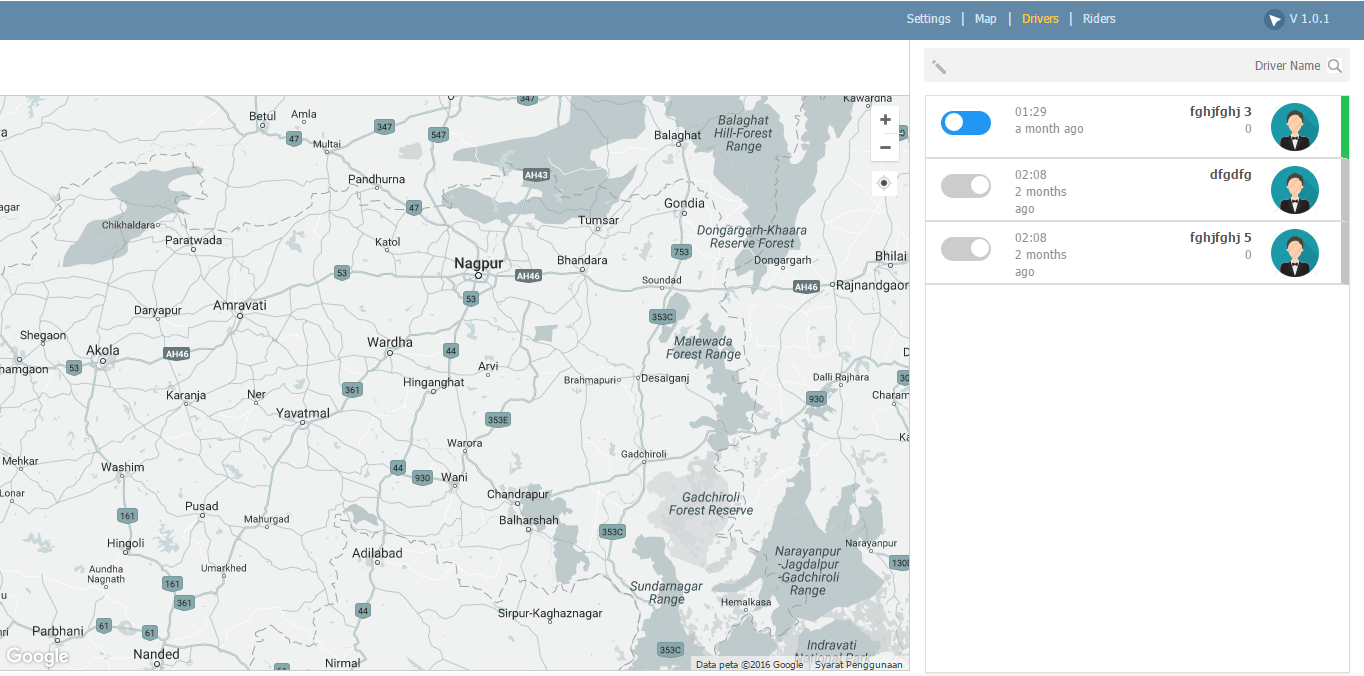Turn off the toggle for fghjfghj 3
The width and height of the screenshot is (1364, 676).
pyautogui.click(x=966, y=122)
